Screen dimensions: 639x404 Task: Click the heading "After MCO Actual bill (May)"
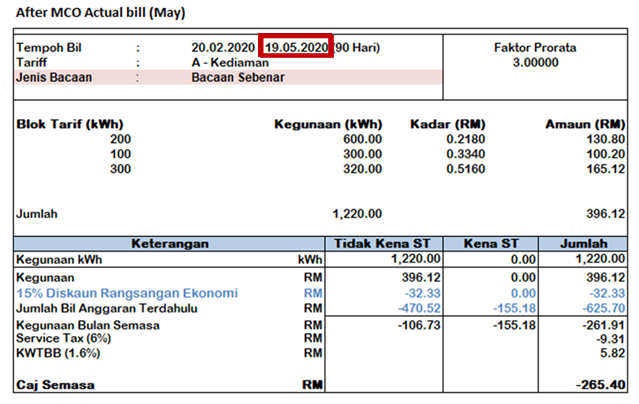(100, 13)
